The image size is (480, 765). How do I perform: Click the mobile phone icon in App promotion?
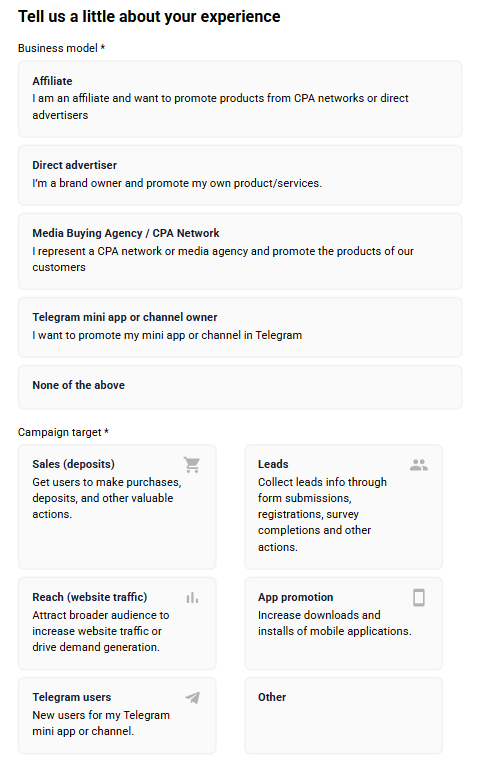tap(419, 597)
